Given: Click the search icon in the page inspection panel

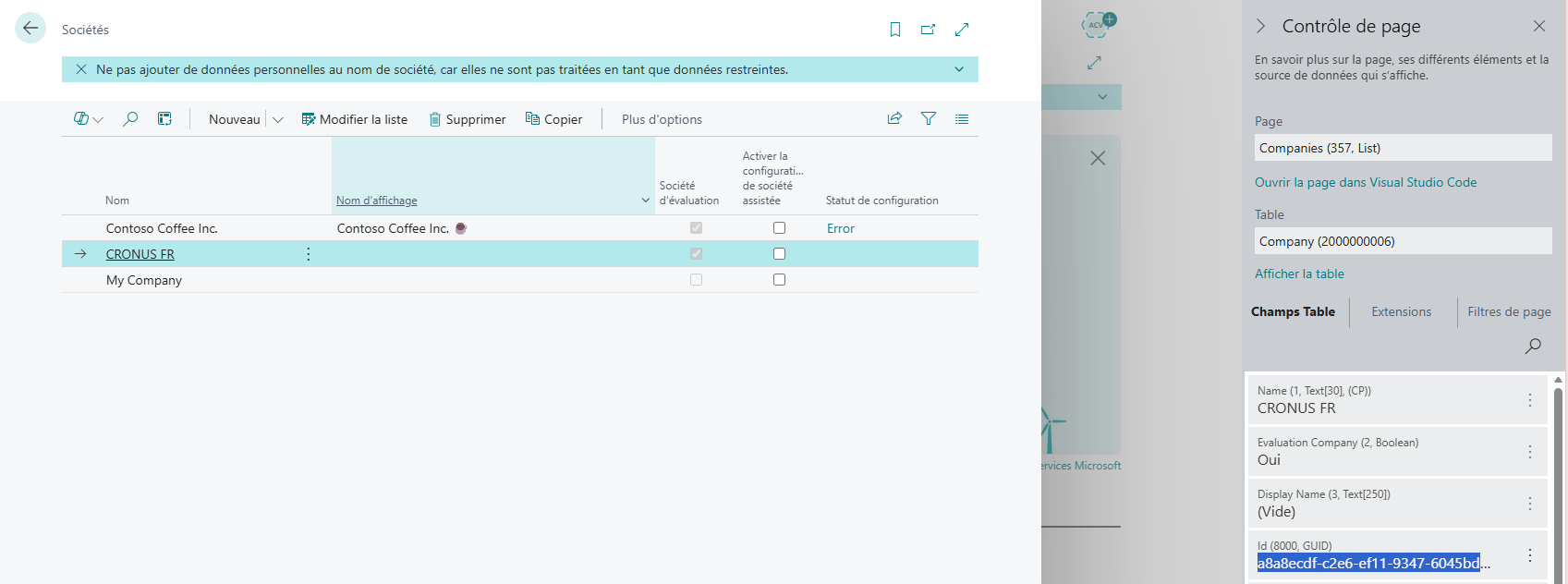Looking at the screenshot, I should pyautogui.click(x=1533, y=346).
